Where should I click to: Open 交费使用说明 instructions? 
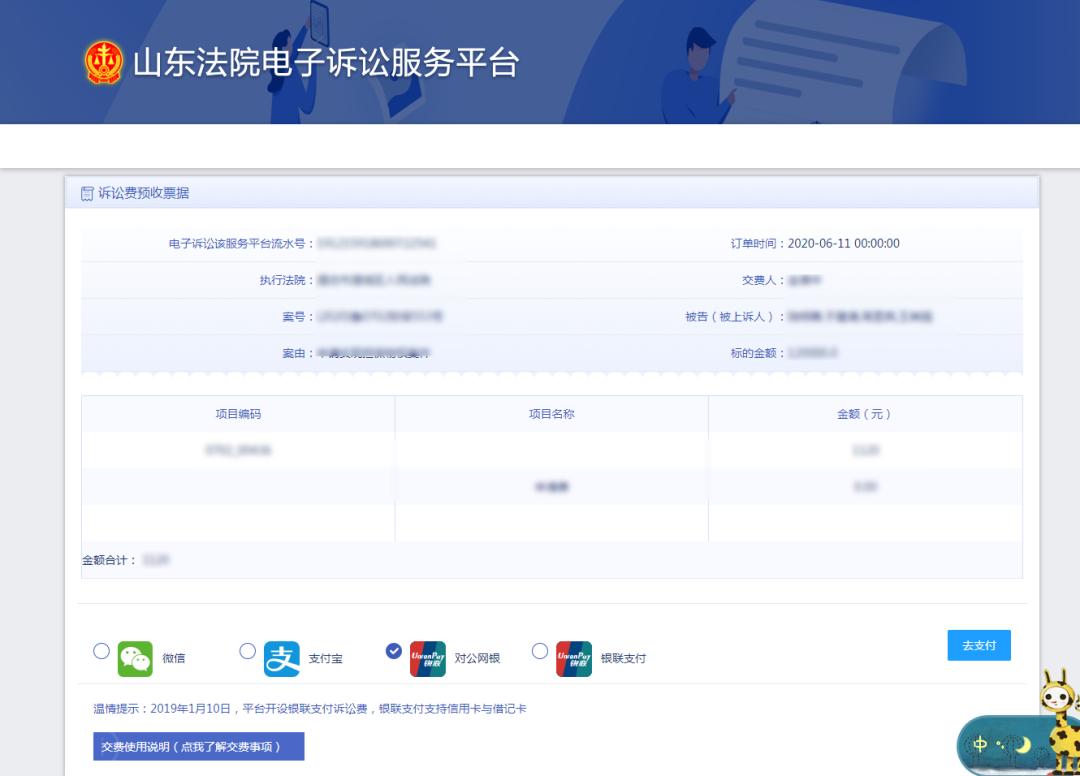197,746
